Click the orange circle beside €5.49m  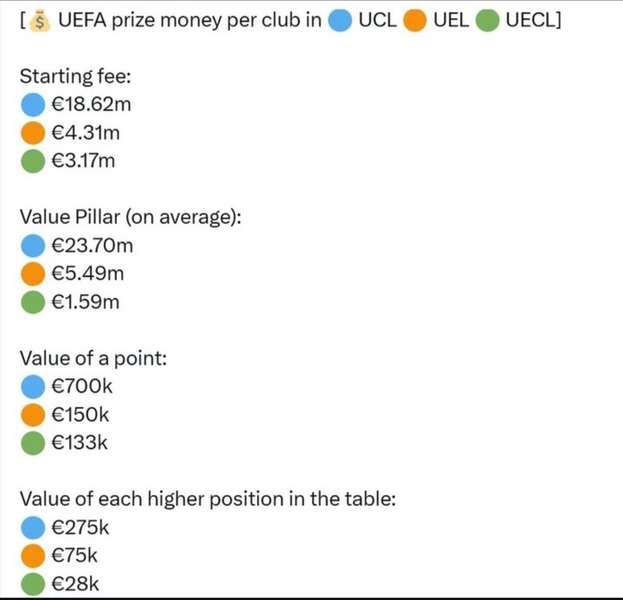click(33, 274)
